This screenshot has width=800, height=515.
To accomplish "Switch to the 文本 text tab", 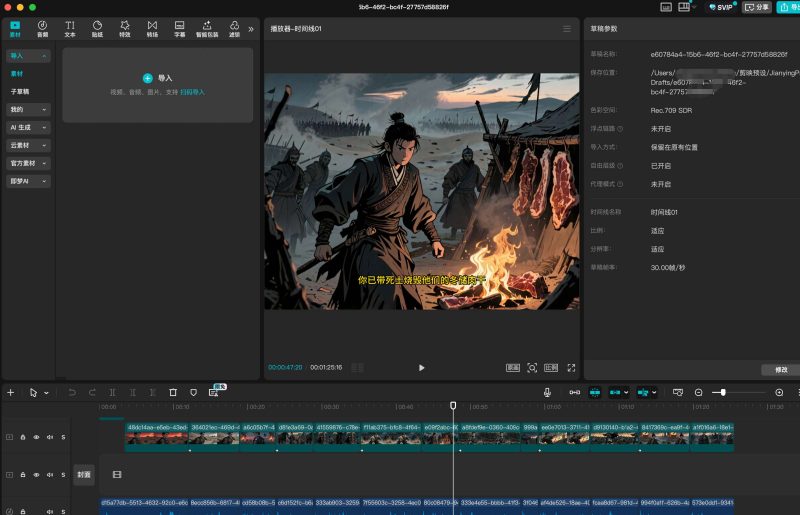I will pos(70,28).
